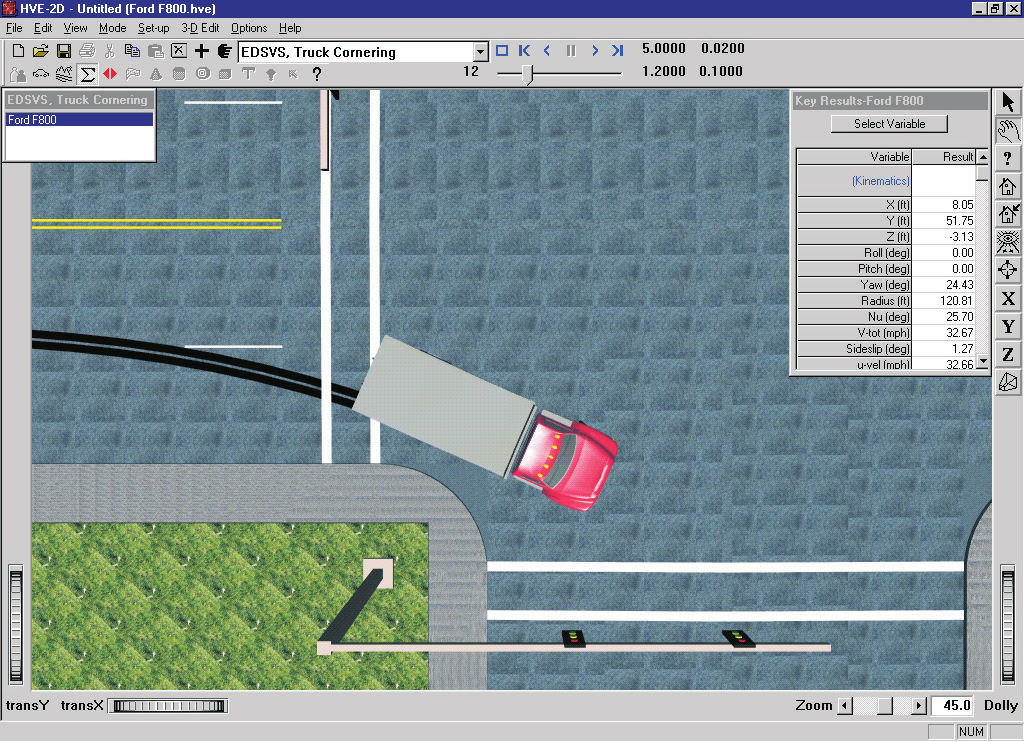Screen dimensions: 1024x742
Task: Click the eye view-all icon
Action: click(x=1008, y=242)
